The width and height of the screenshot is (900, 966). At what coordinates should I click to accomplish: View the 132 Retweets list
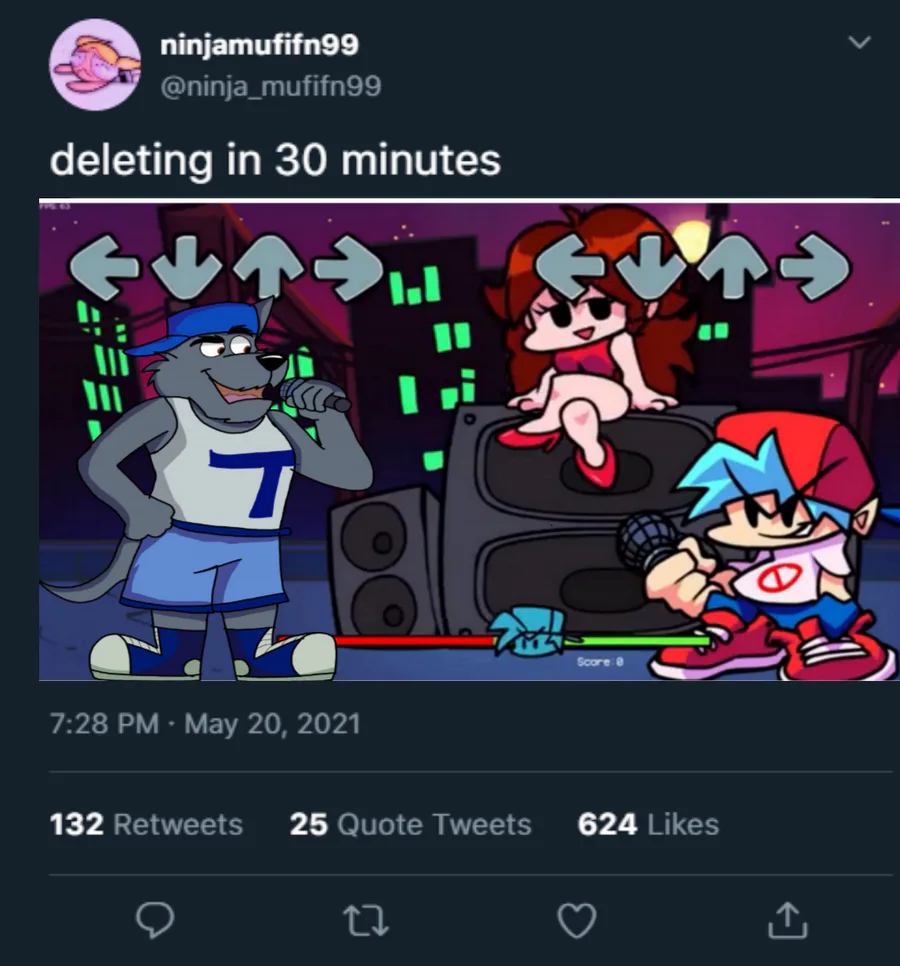click(146, 825)
